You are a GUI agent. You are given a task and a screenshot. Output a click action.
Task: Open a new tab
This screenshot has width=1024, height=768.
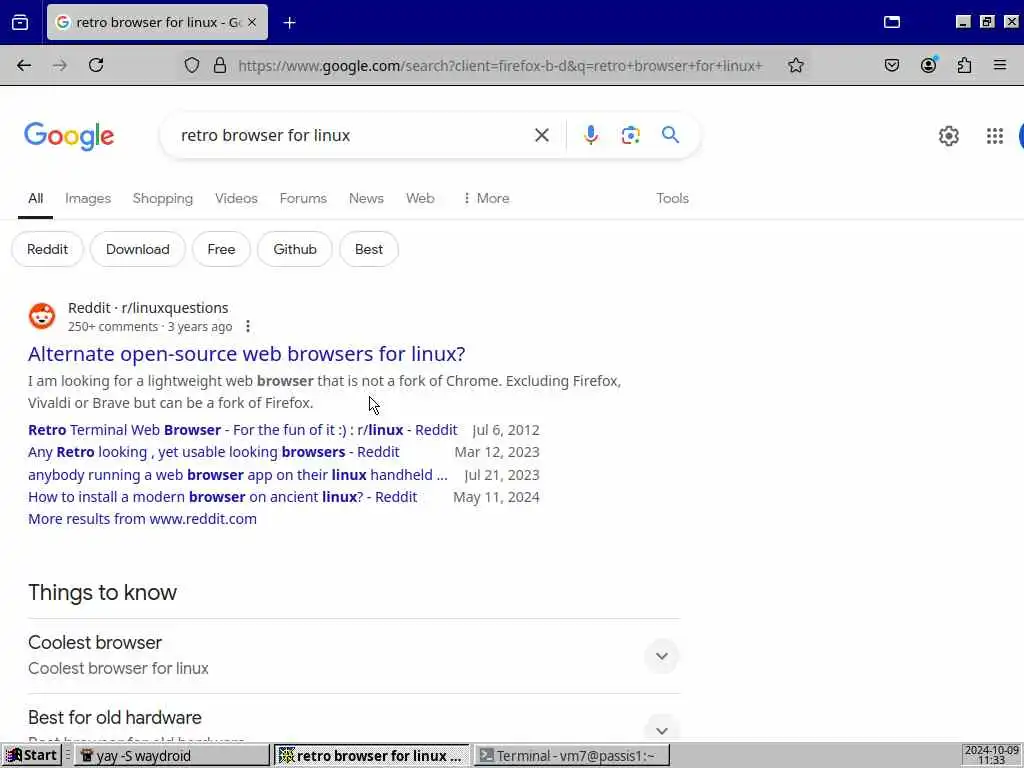tap(289, 23)
